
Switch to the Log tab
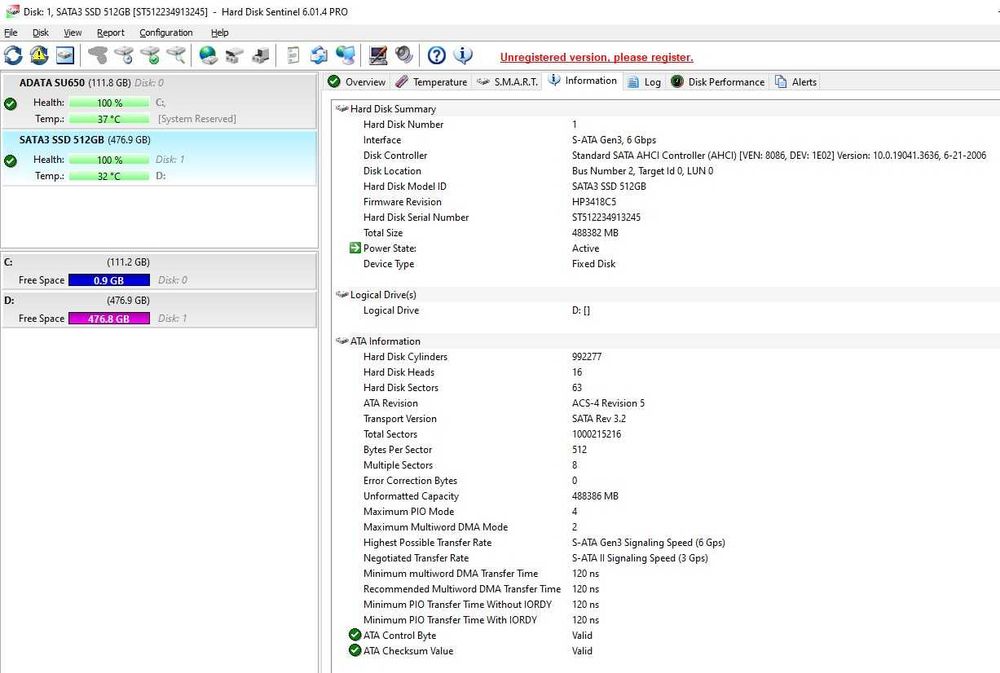tap(644, 82)
